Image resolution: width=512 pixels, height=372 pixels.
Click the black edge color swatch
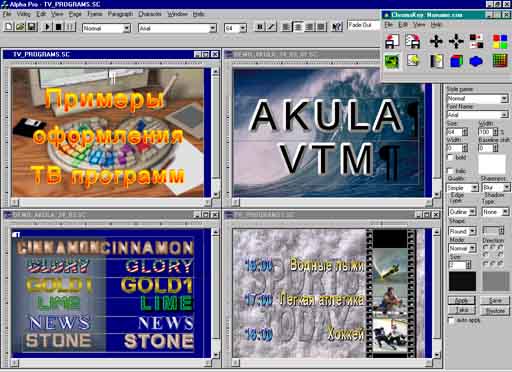pos(462,281)
